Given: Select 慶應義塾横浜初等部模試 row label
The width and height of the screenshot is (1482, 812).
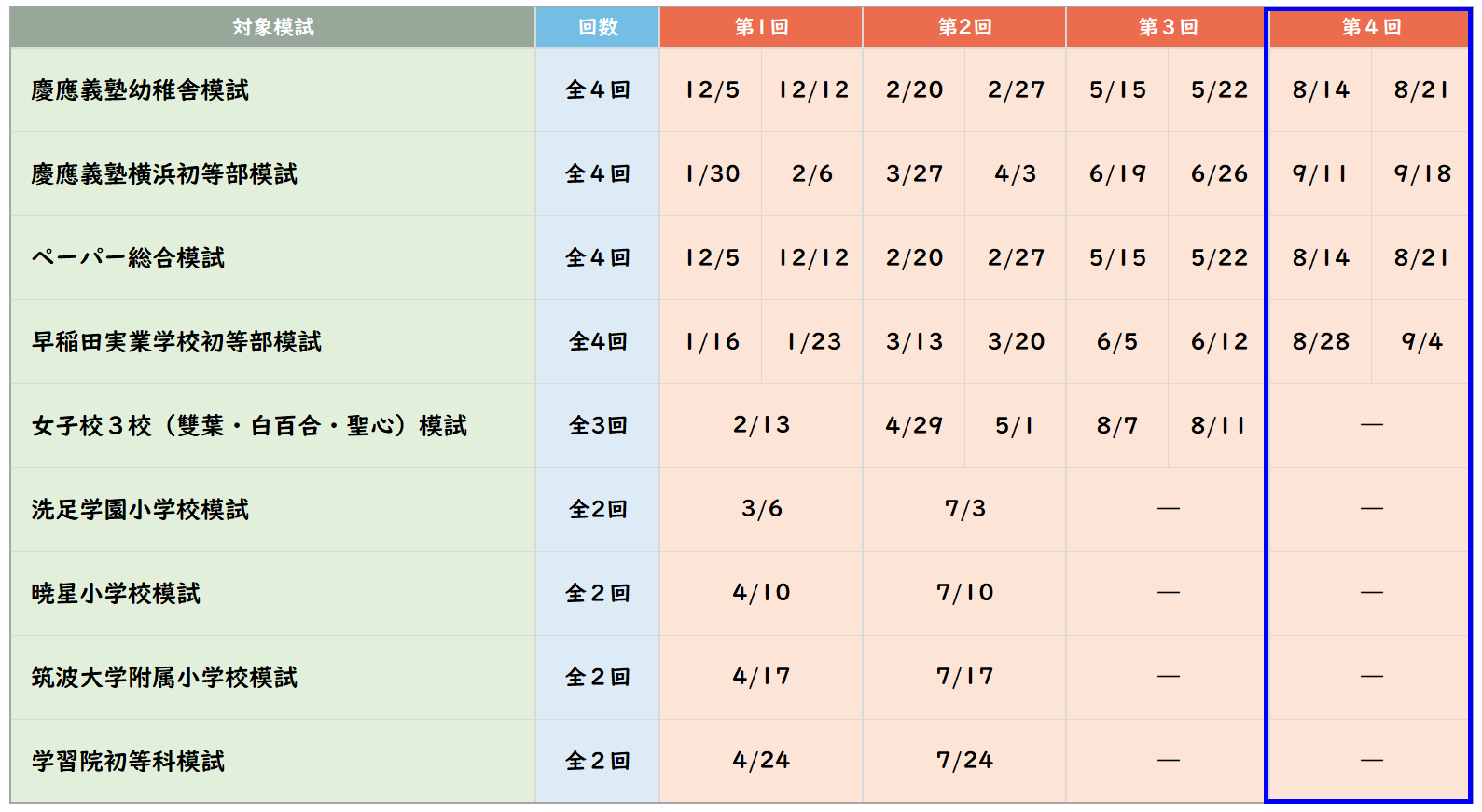Looking at the screenshot, I should [x=164, y=174].
